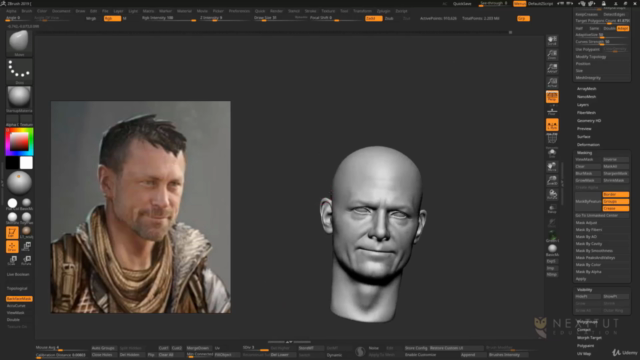Toggle the Persp perspective icon
Screen dimensions: 640x360
click(x=552, y=97)
